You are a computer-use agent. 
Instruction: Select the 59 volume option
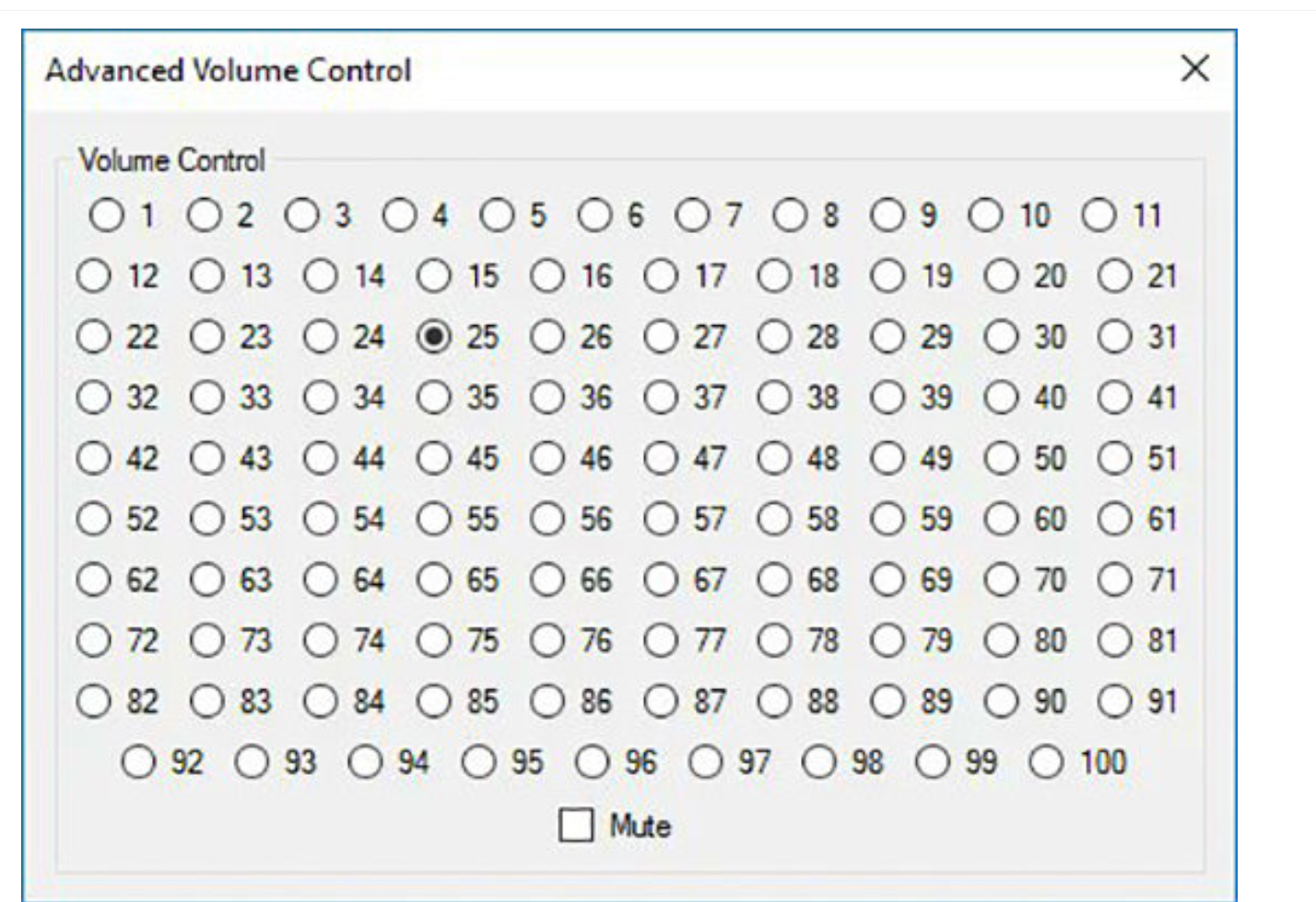click(x=887, y=520)
